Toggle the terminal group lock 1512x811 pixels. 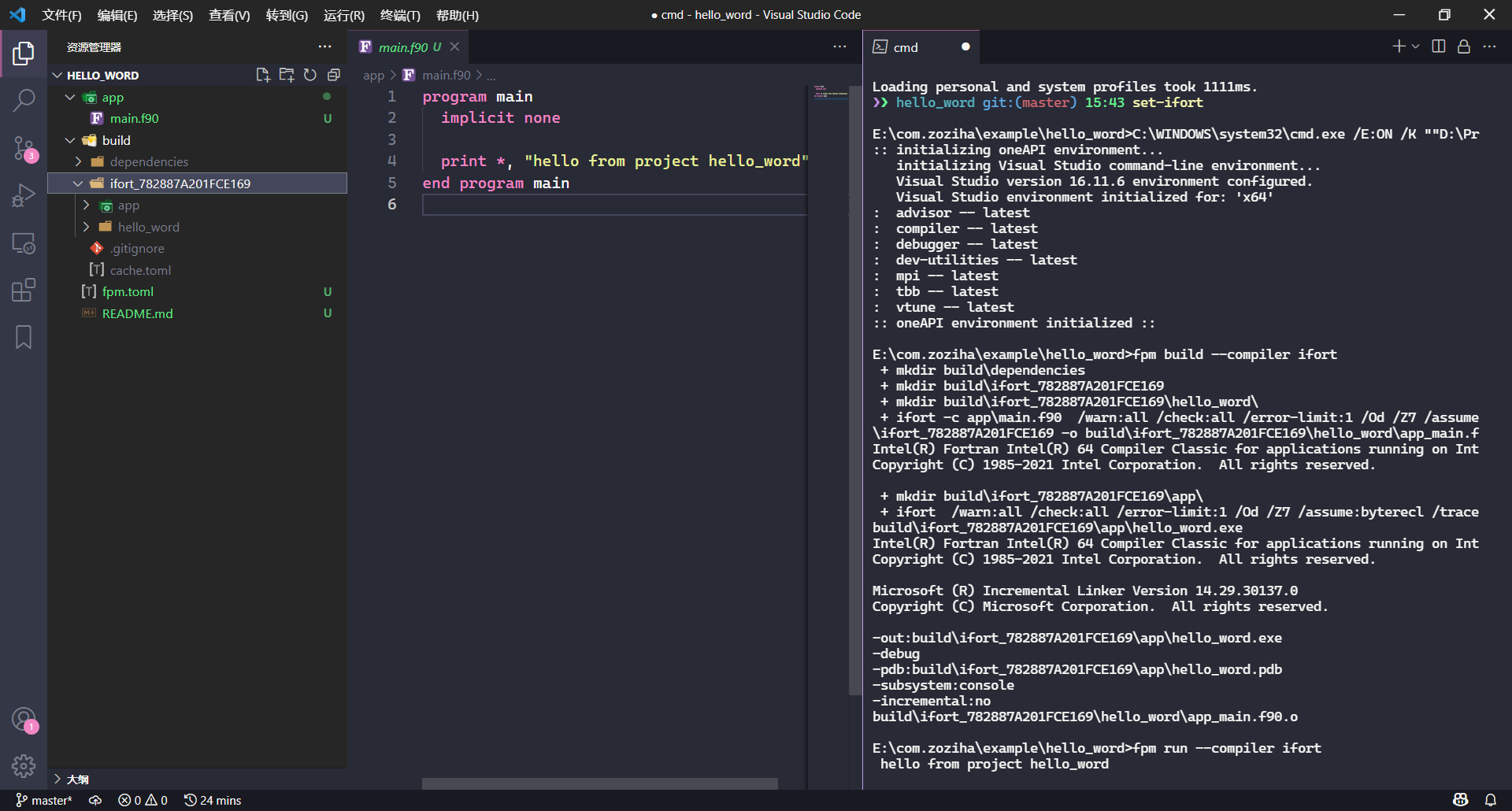tap(1463, 46)
